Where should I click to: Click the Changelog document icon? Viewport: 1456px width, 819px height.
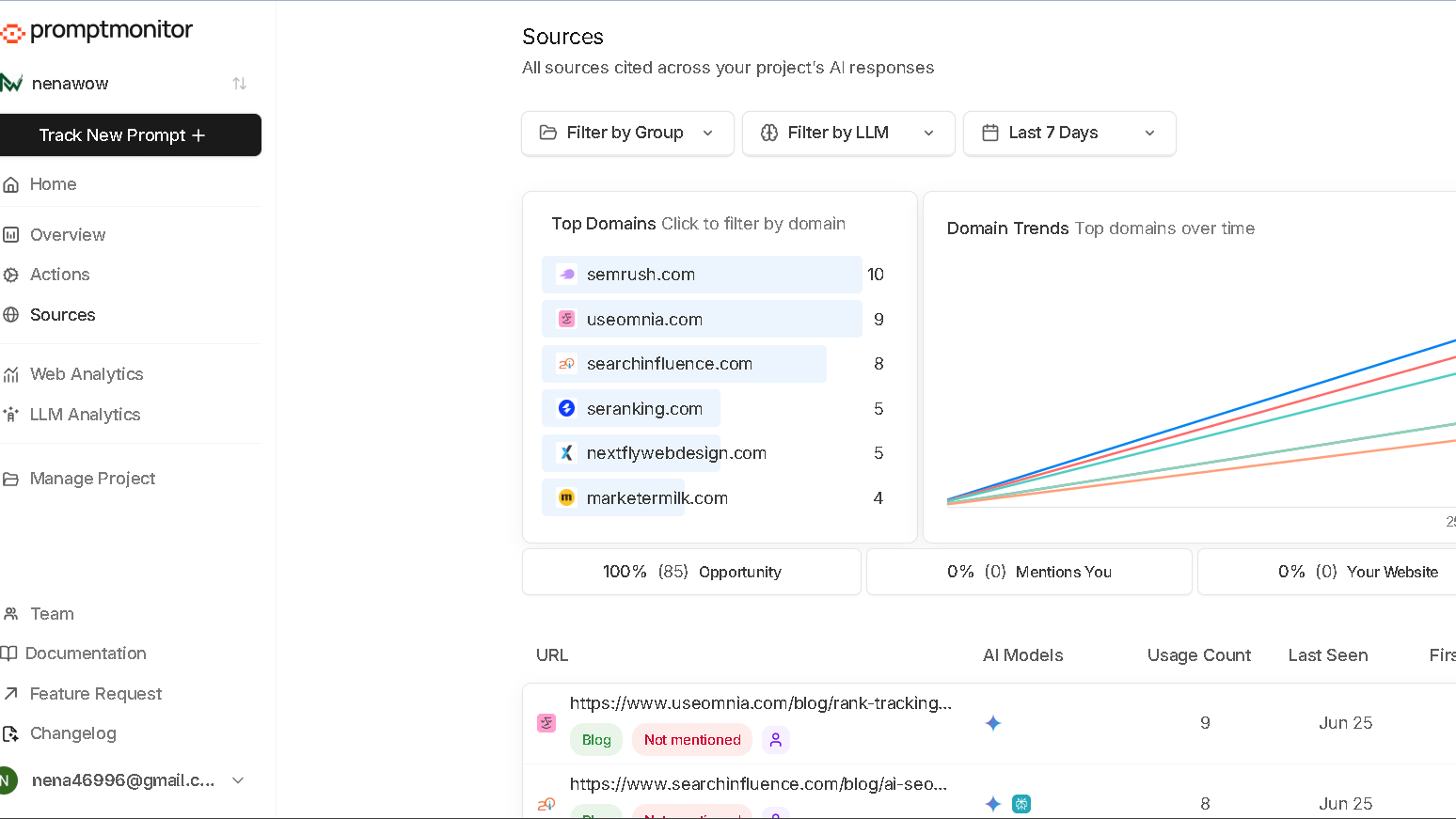coord(11,734)
